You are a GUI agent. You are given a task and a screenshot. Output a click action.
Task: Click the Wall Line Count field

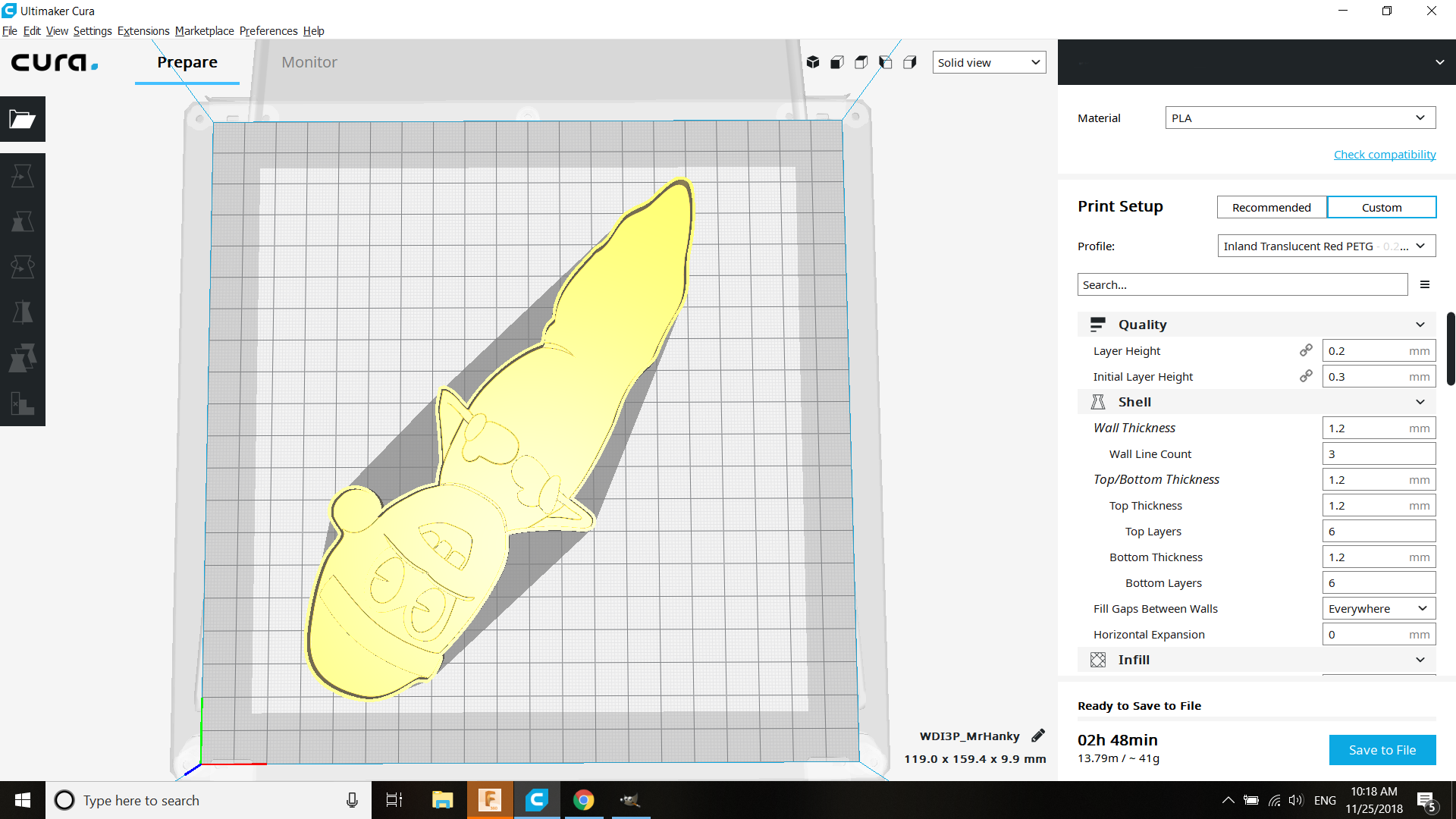click(1379, 453)
